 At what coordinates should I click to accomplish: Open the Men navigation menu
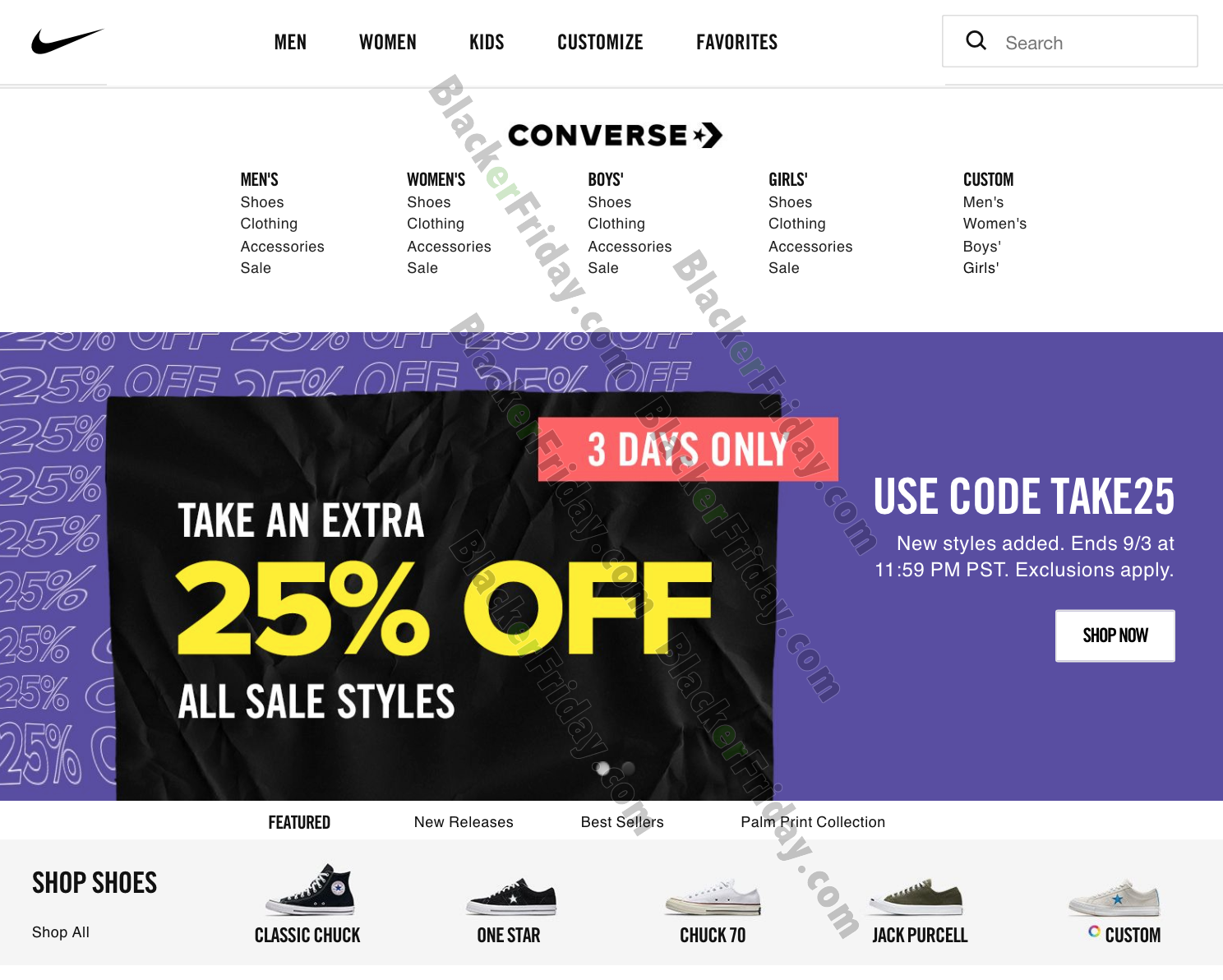click(290, 42)
